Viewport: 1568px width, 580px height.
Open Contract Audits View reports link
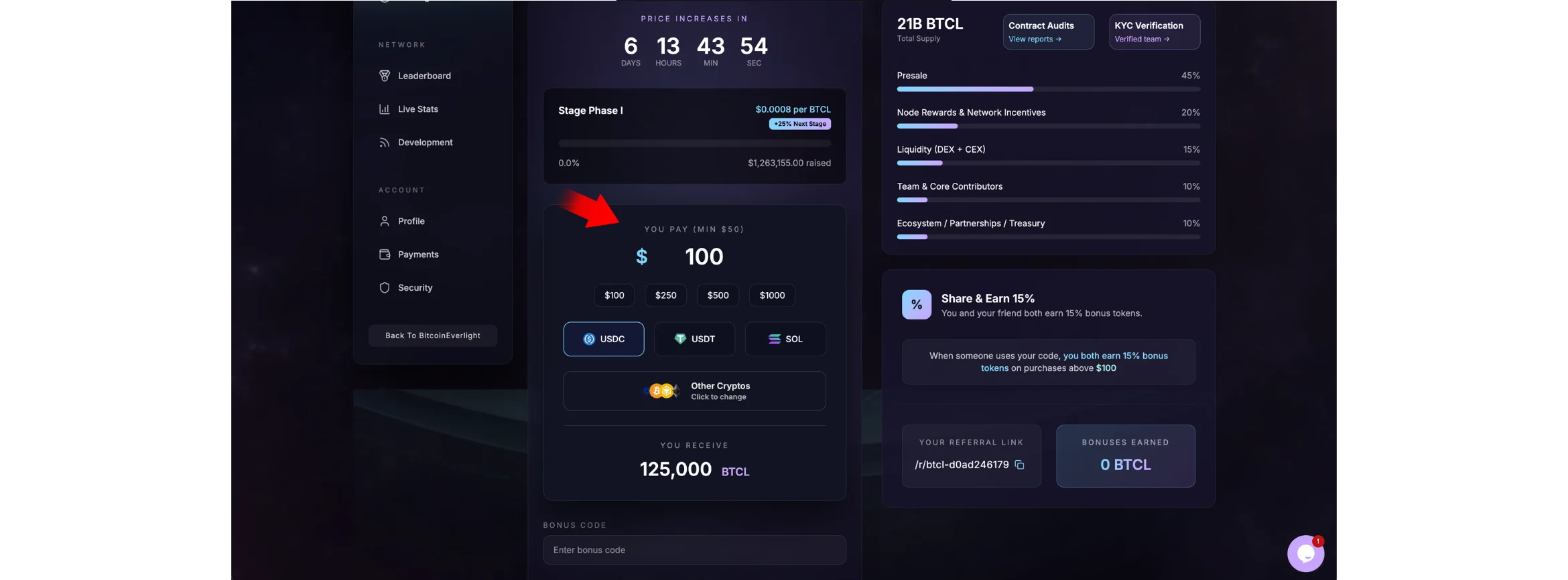pos(1035,40)
